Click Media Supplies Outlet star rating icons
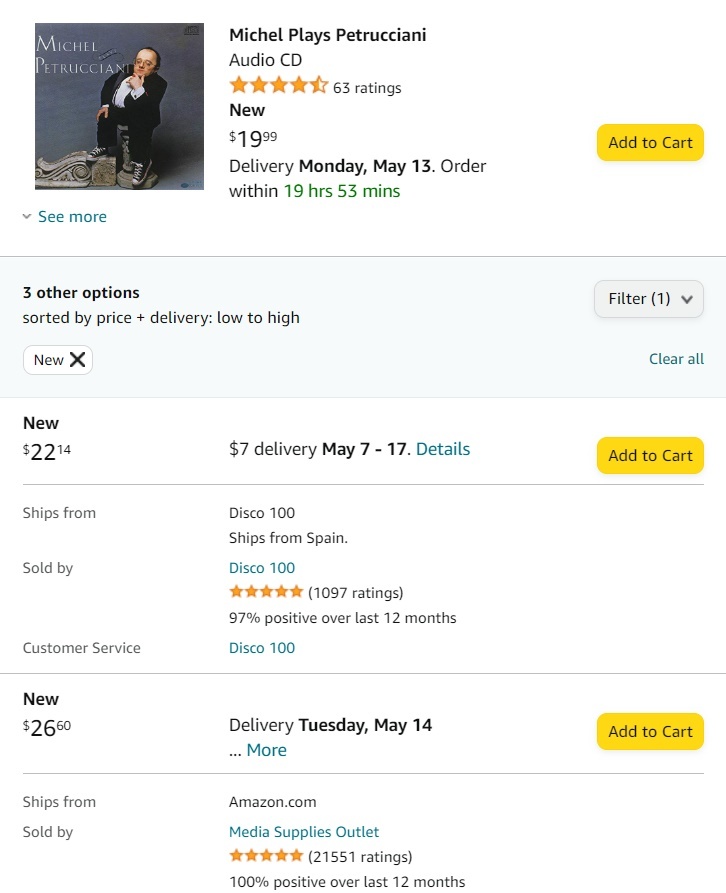The width and height of the screenshot is (726, 893). (x=266, y=856)
